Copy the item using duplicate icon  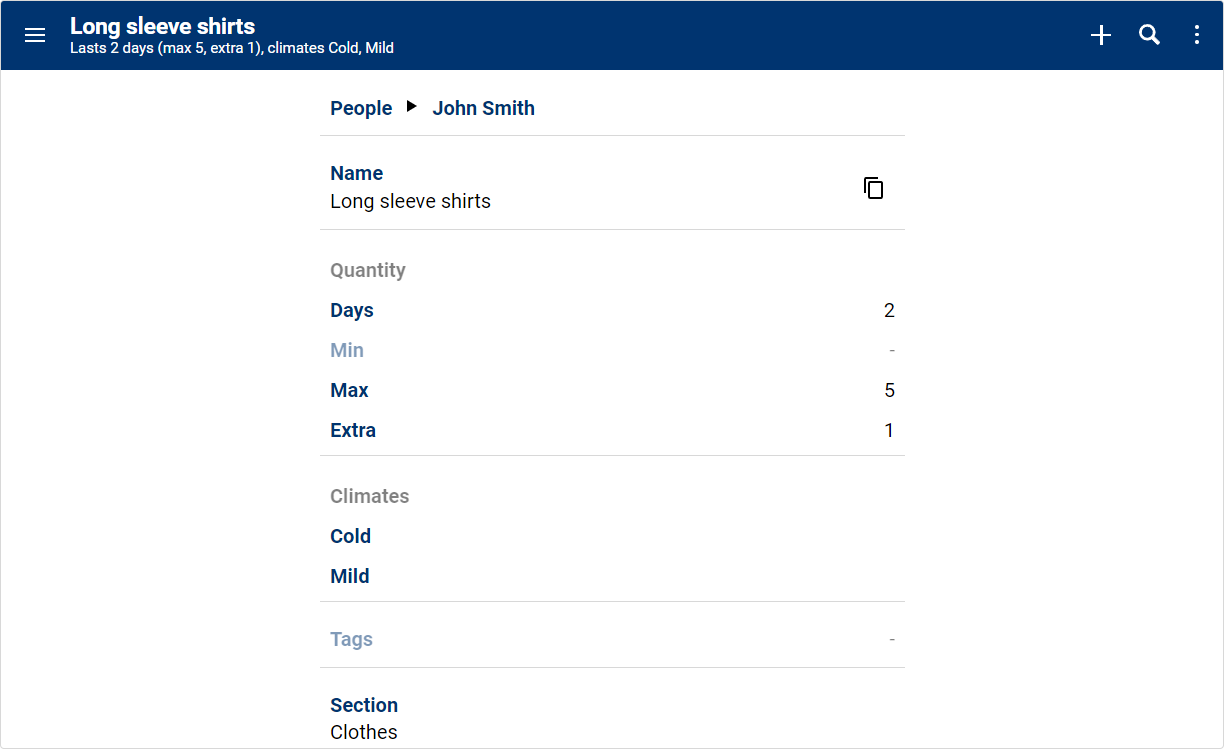pyautogui.click(x=873, y=188)
